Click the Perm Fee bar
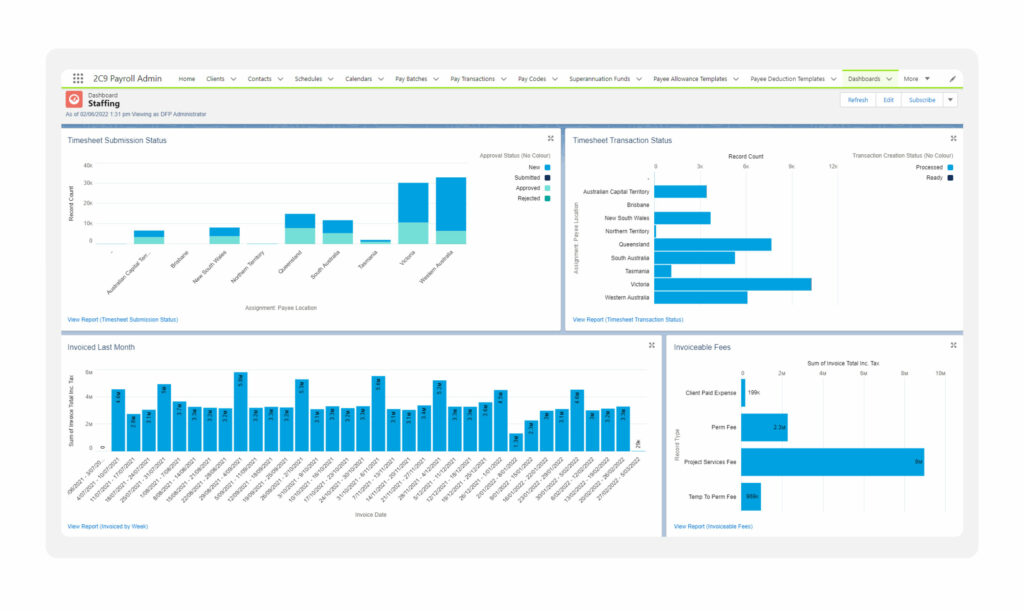Screen dimensions: 1024x611 coord(764,427)
